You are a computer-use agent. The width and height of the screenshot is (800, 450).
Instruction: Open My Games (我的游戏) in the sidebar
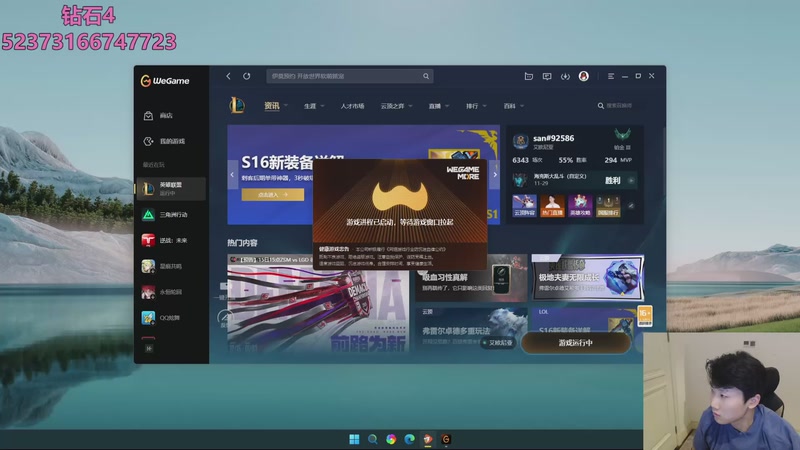(171, 141)
